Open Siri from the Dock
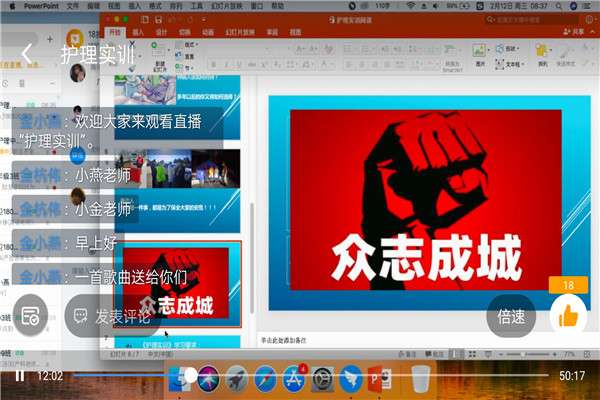Screen dimensions: 600x400 [x=208, y=379]
